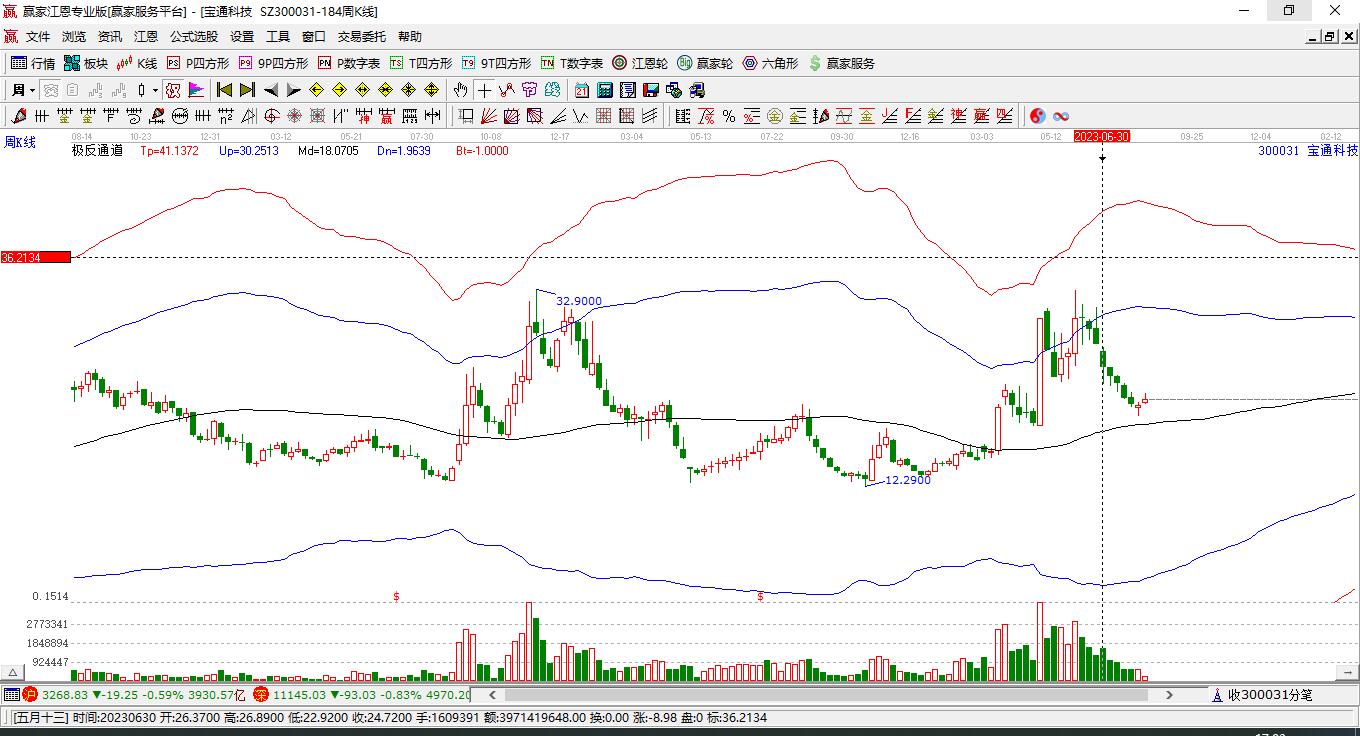The height and width of the screenshot is (736, 1360).
Task: Open the 工具 menu
Action: [278, 37]
